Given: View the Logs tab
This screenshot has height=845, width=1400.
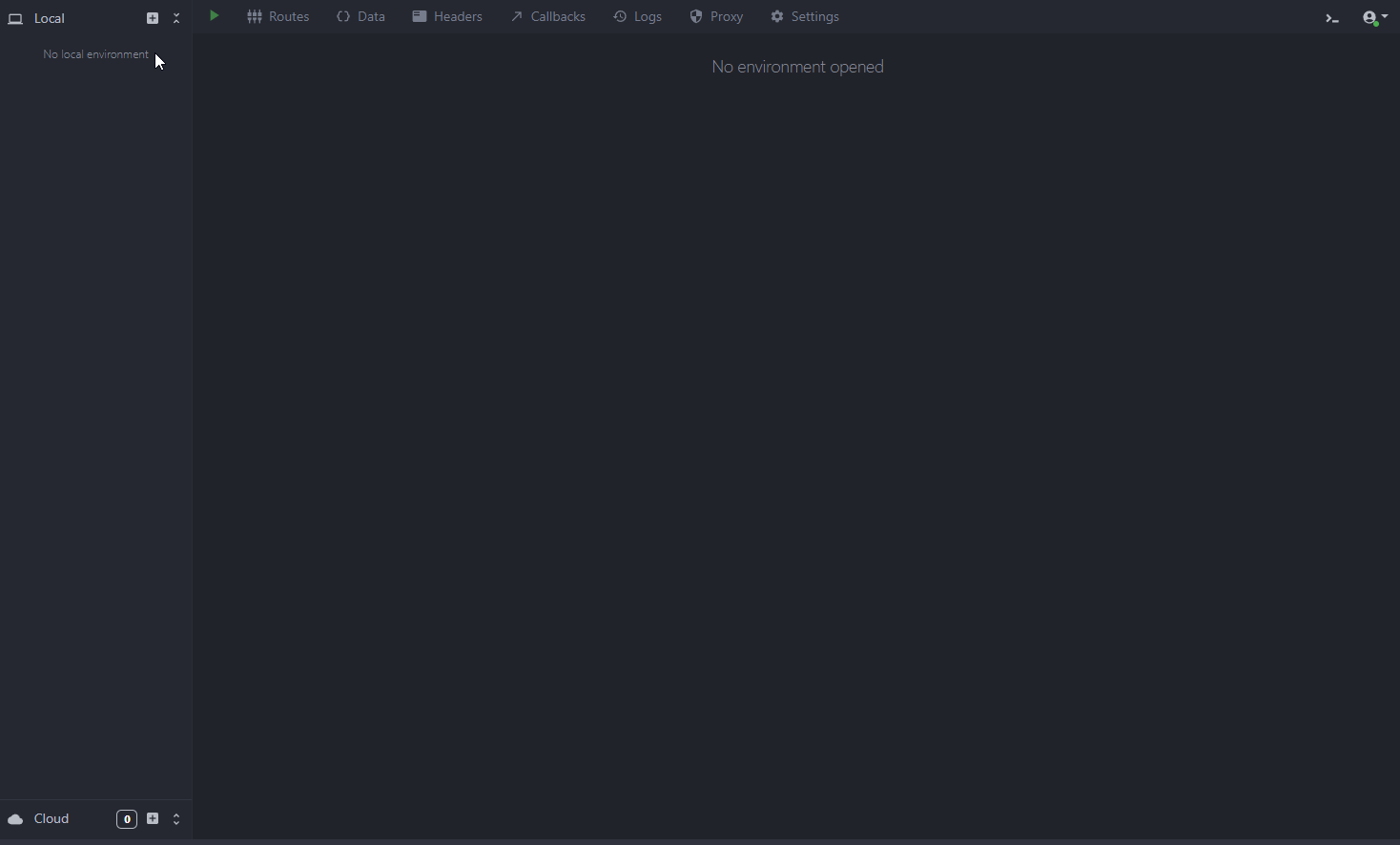Looking at the screenshot, I should [638, 17].
